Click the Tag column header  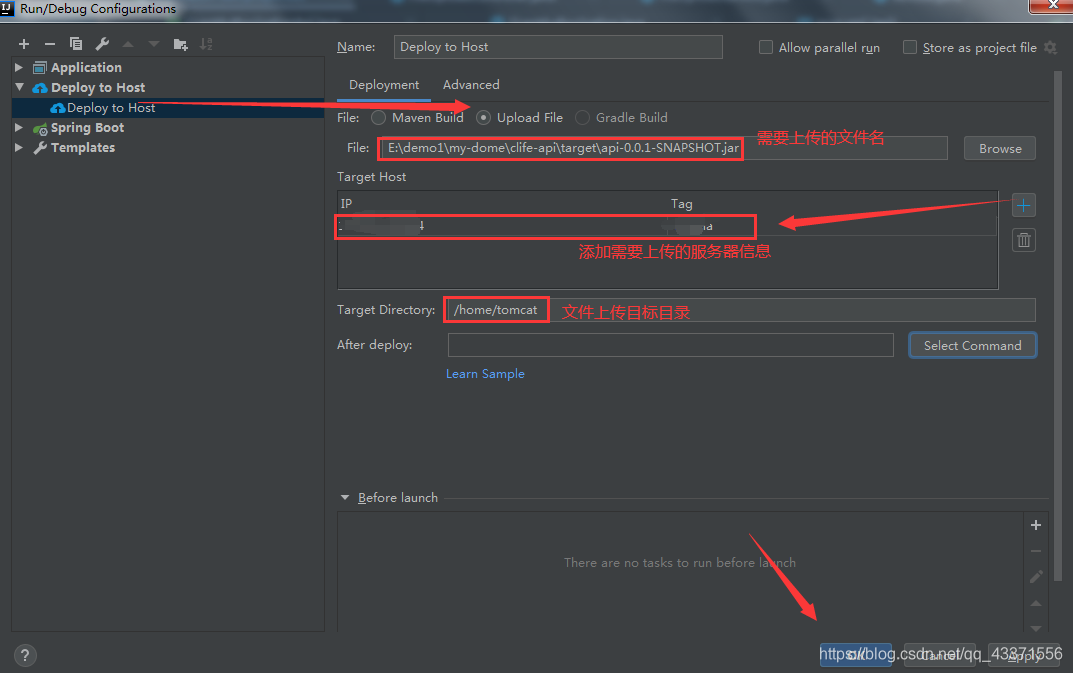(x=682, y=204)
